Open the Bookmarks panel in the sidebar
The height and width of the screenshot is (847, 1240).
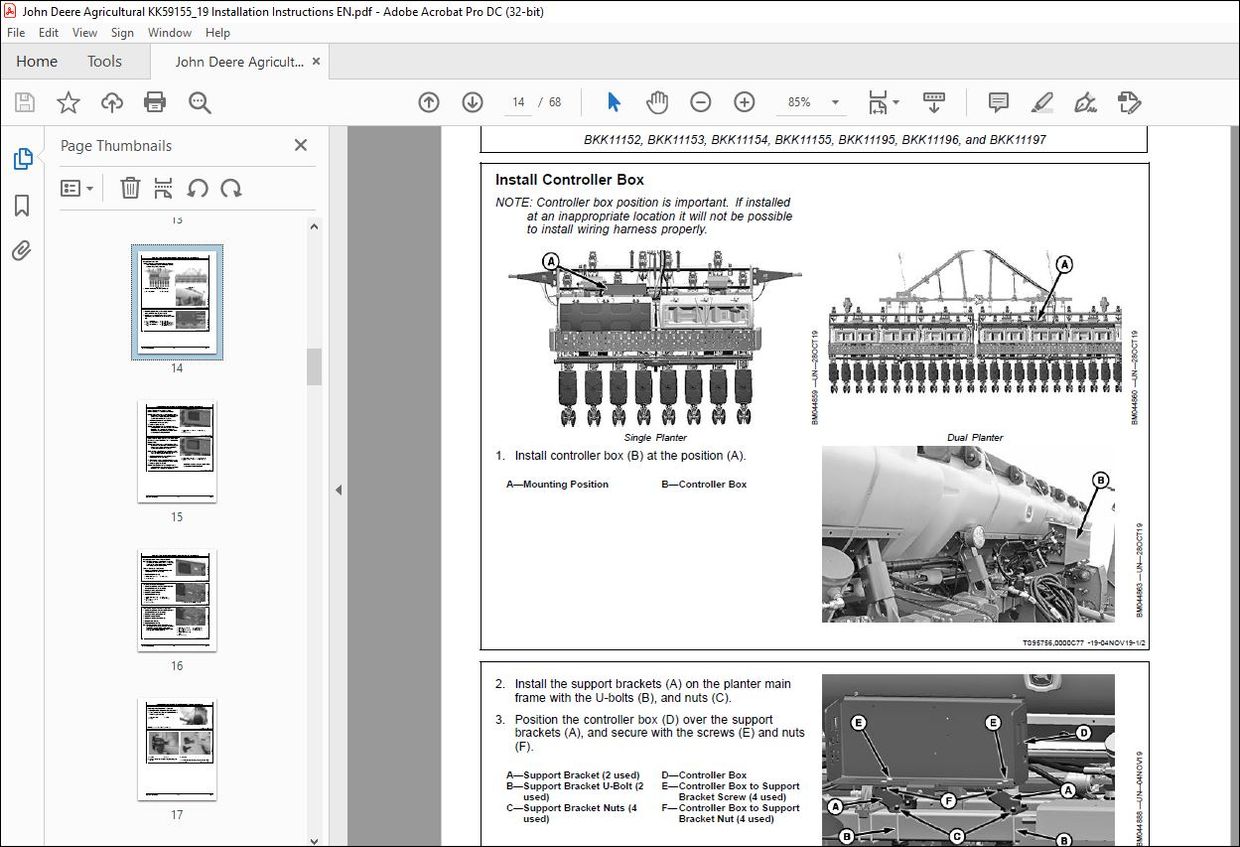tap(22, 205)
